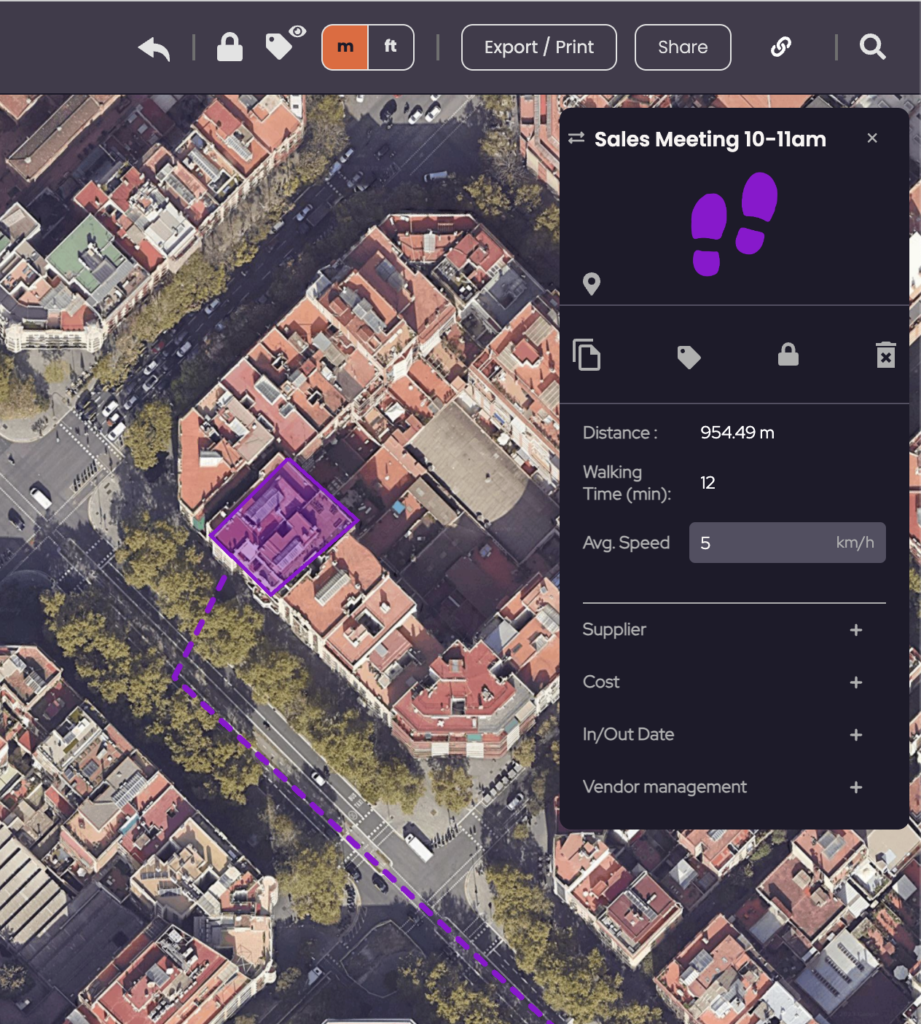Switch units to meters
This screenshot has height=1024, width=921.
pos(345,48)
